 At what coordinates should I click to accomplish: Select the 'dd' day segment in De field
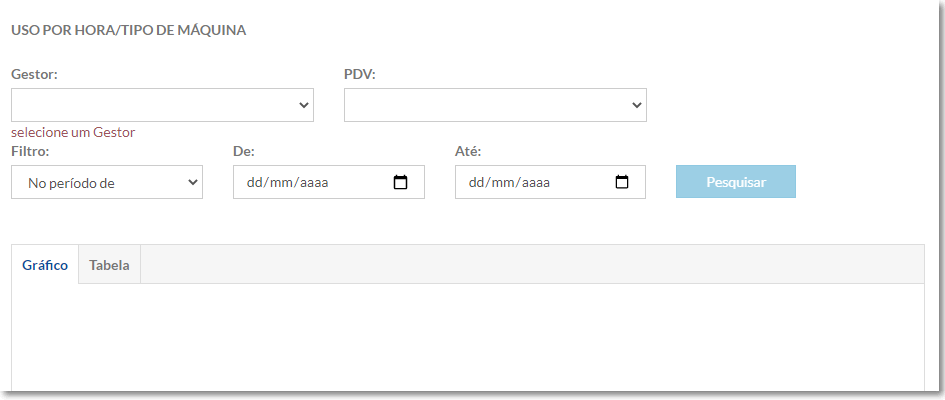click(x=254, y=183)
